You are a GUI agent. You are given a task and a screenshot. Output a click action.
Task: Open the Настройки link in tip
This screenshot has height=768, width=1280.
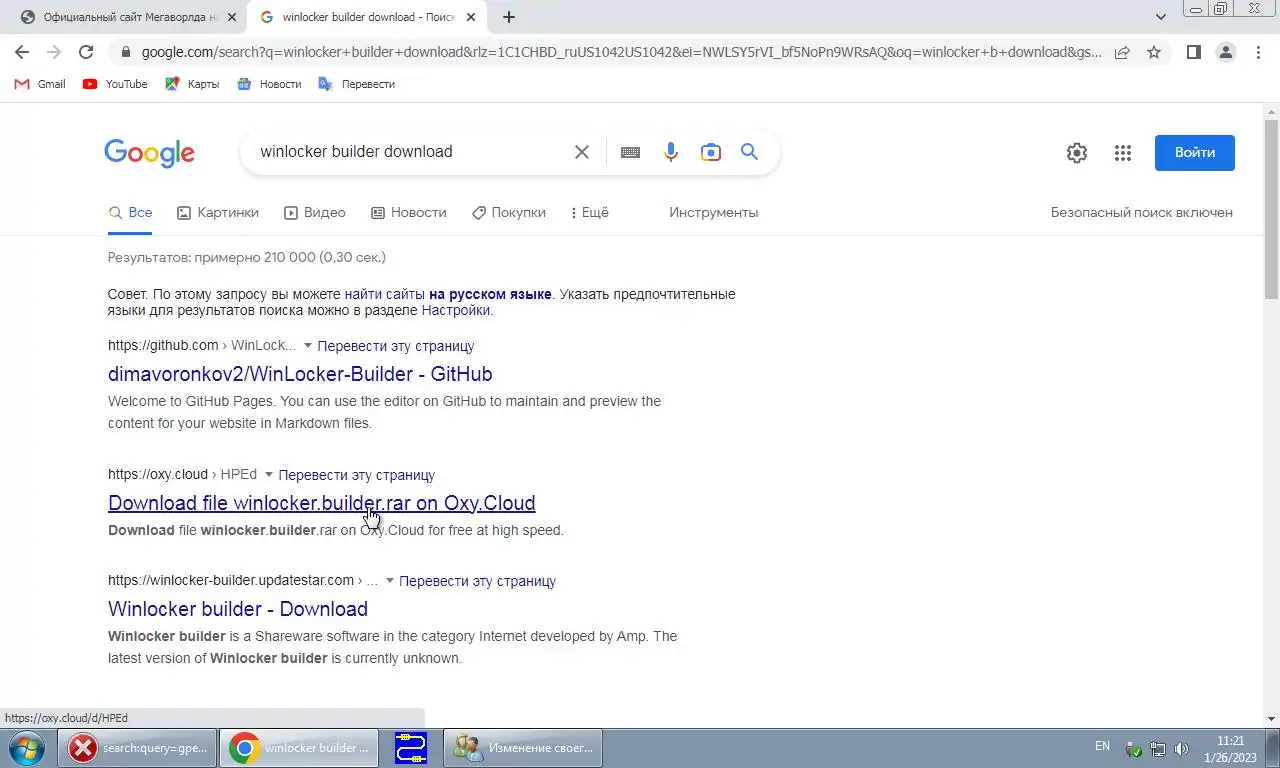(x=456, y=310)
